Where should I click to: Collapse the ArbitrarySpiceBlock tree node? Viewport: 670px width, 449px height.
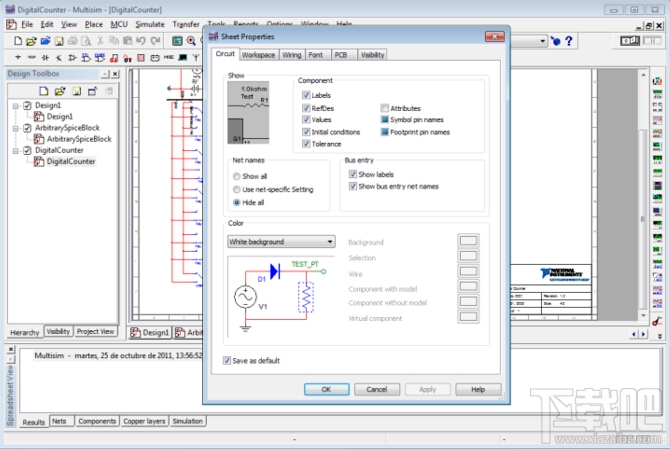(15, 128)
